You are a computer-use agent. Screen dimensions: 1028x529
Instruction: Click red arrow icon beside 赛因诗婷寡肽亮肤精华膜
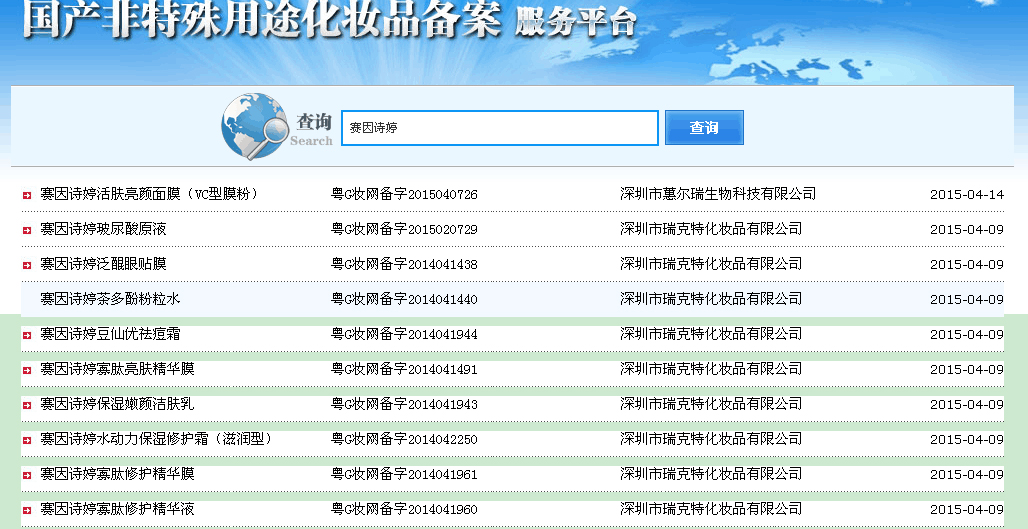[x=27, y=370]
